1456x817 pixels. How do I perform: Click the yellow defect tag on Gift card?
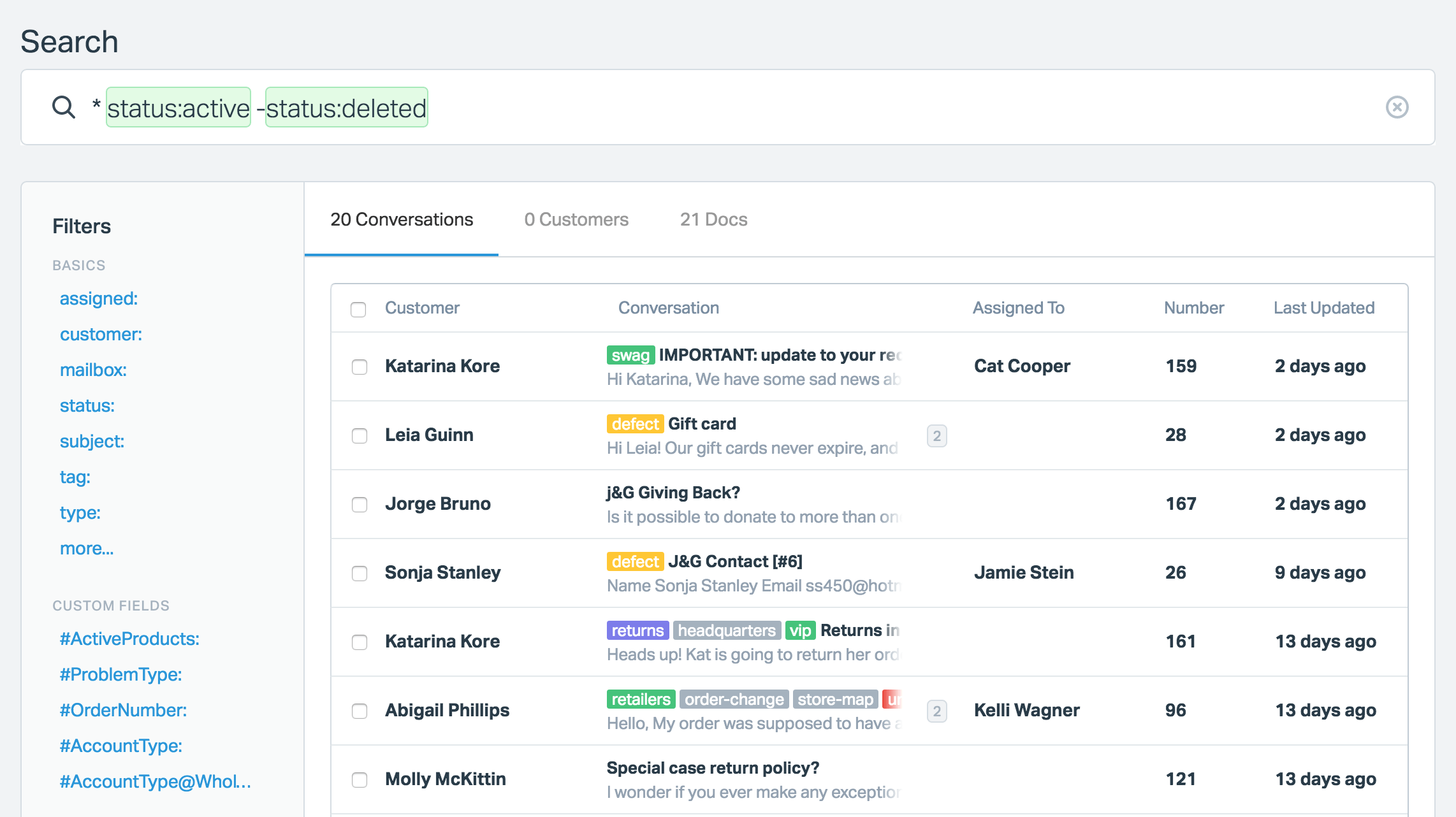coord(635,424)
